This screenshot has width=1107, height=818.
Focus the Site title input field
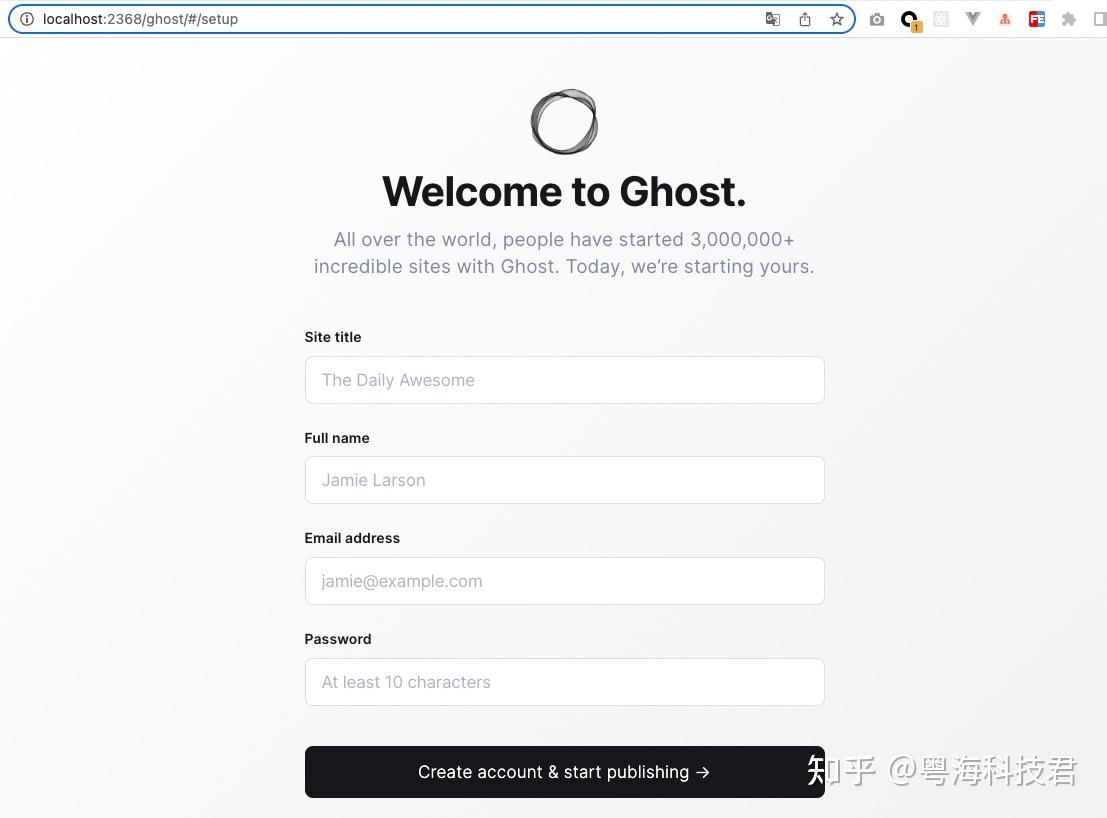tap(564, 380)
